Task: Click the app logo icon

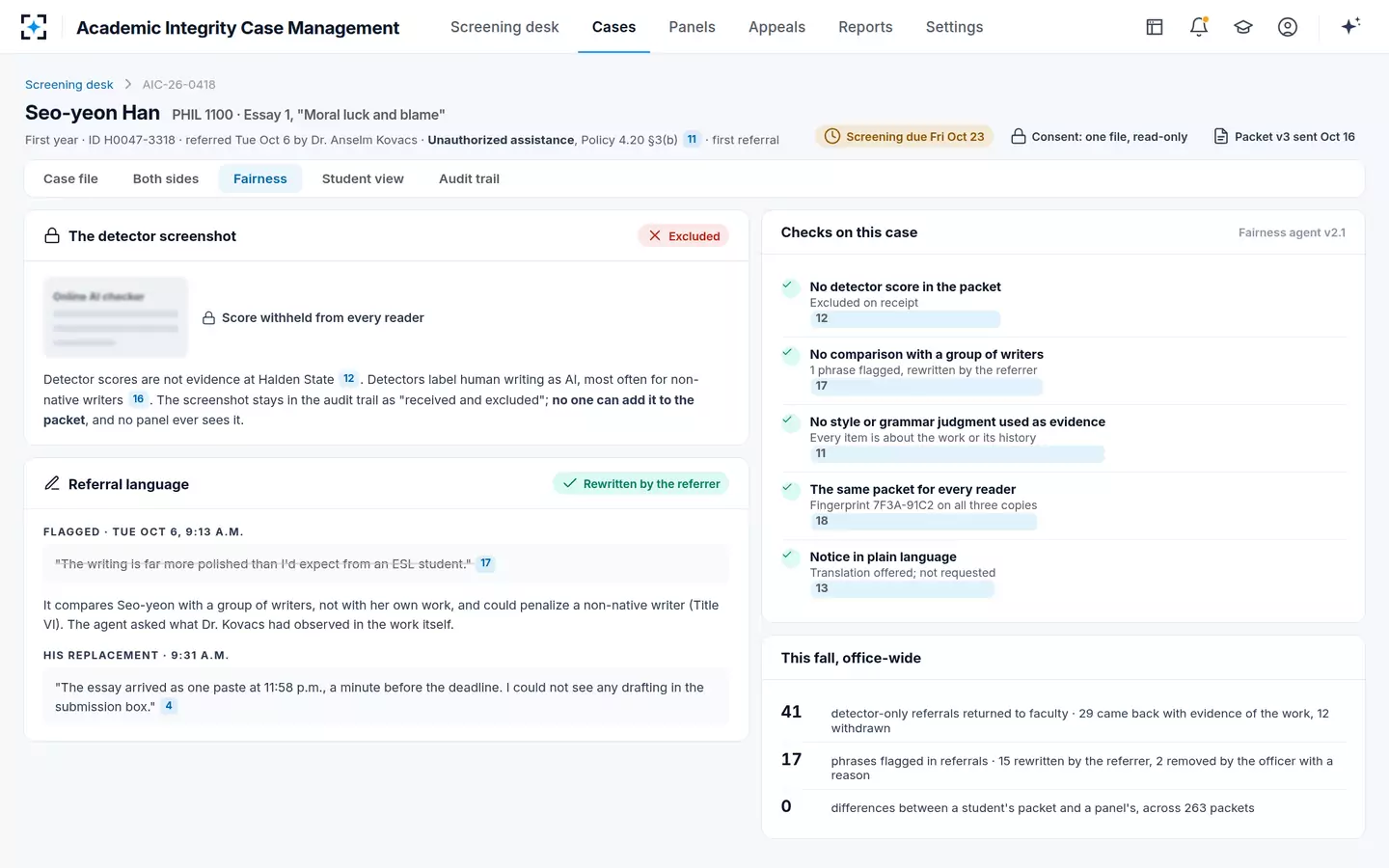Action: tap(34, 27)
